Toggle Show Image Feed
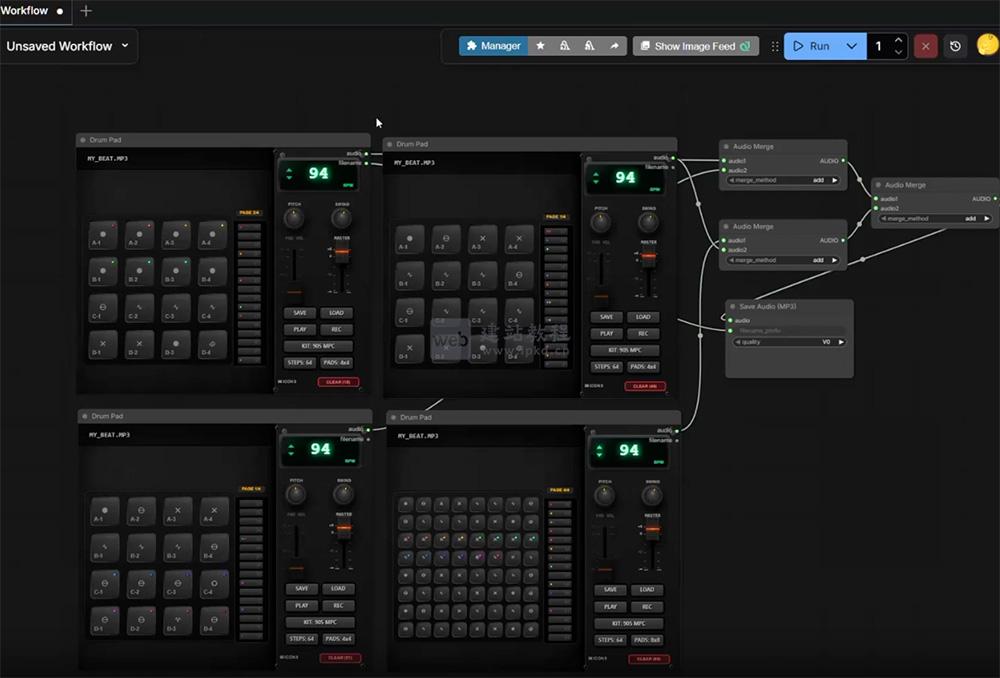Viewport: 1000px width, 678px height. pos(695,46)
